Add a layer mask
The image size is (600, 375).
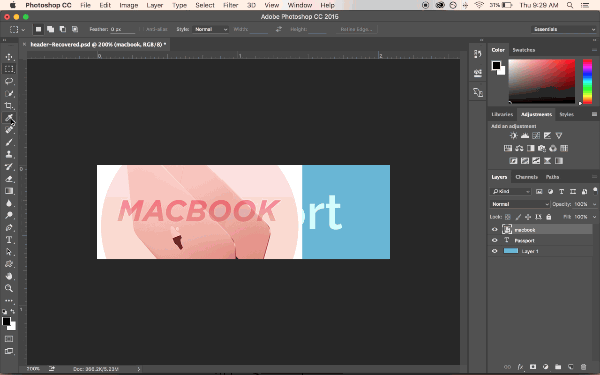(533, 367)
